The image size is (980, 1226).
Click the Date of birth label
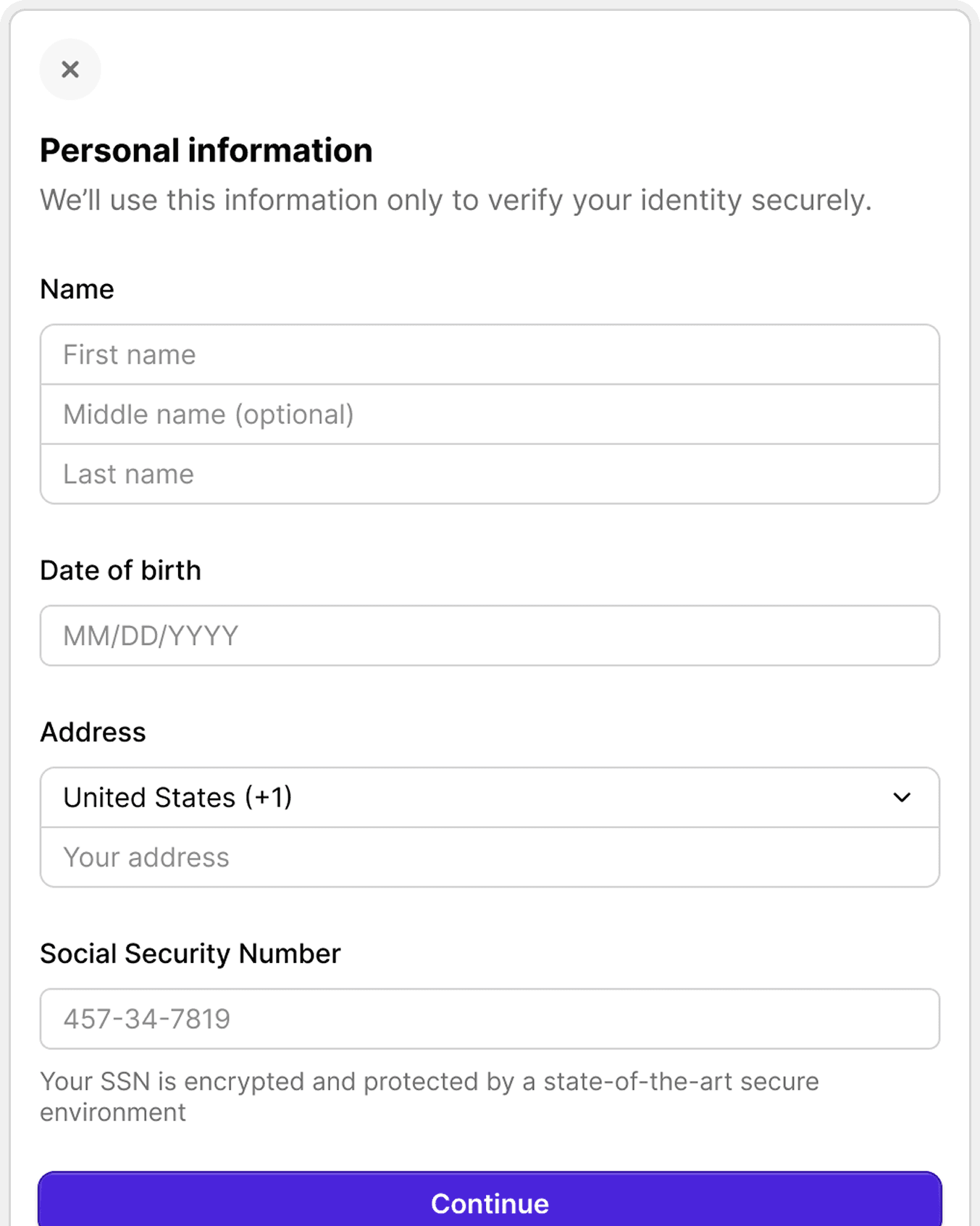[121, 570]
